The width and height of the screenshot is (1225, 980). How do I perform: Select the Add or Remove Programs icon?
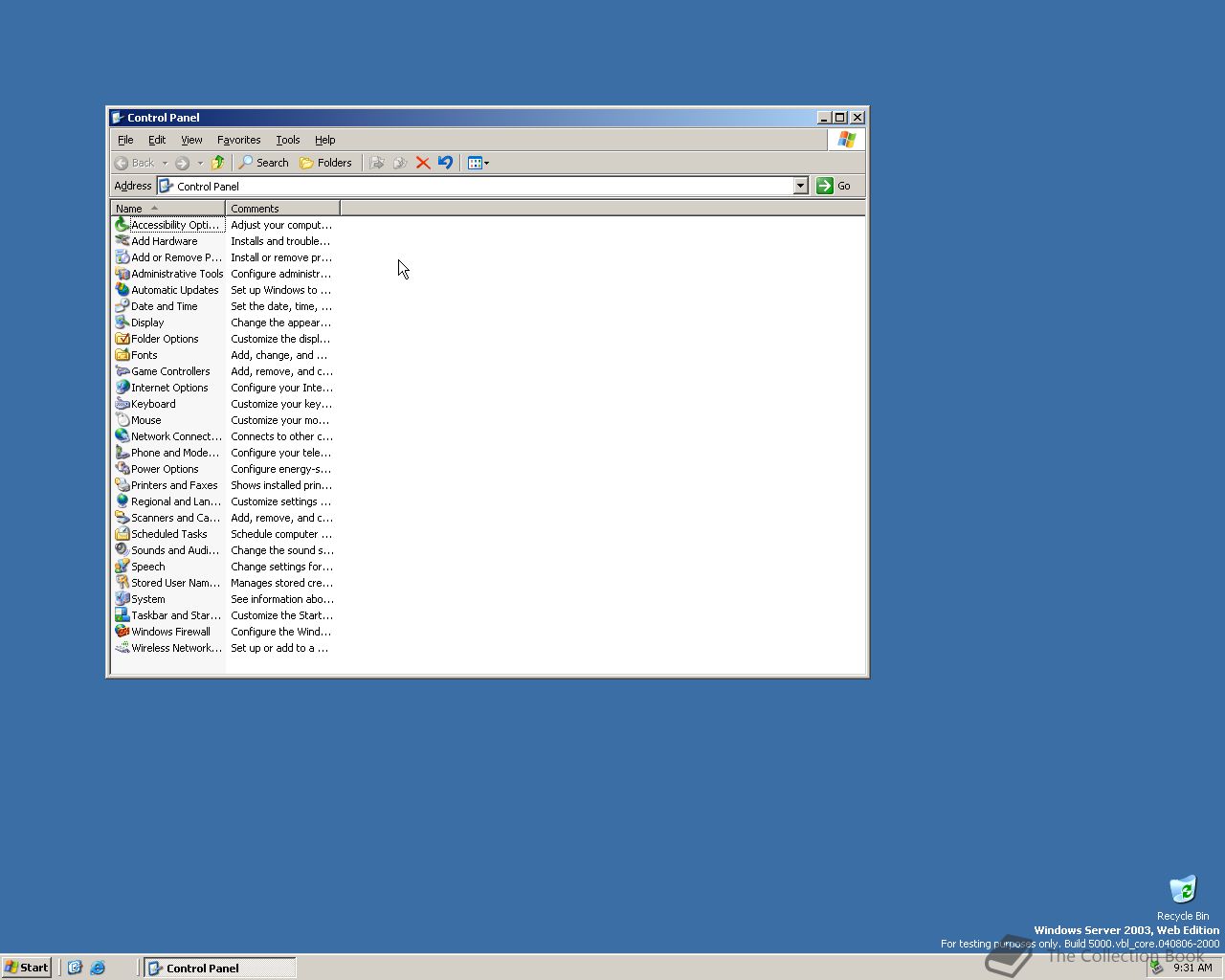click(x=122, y=257)
